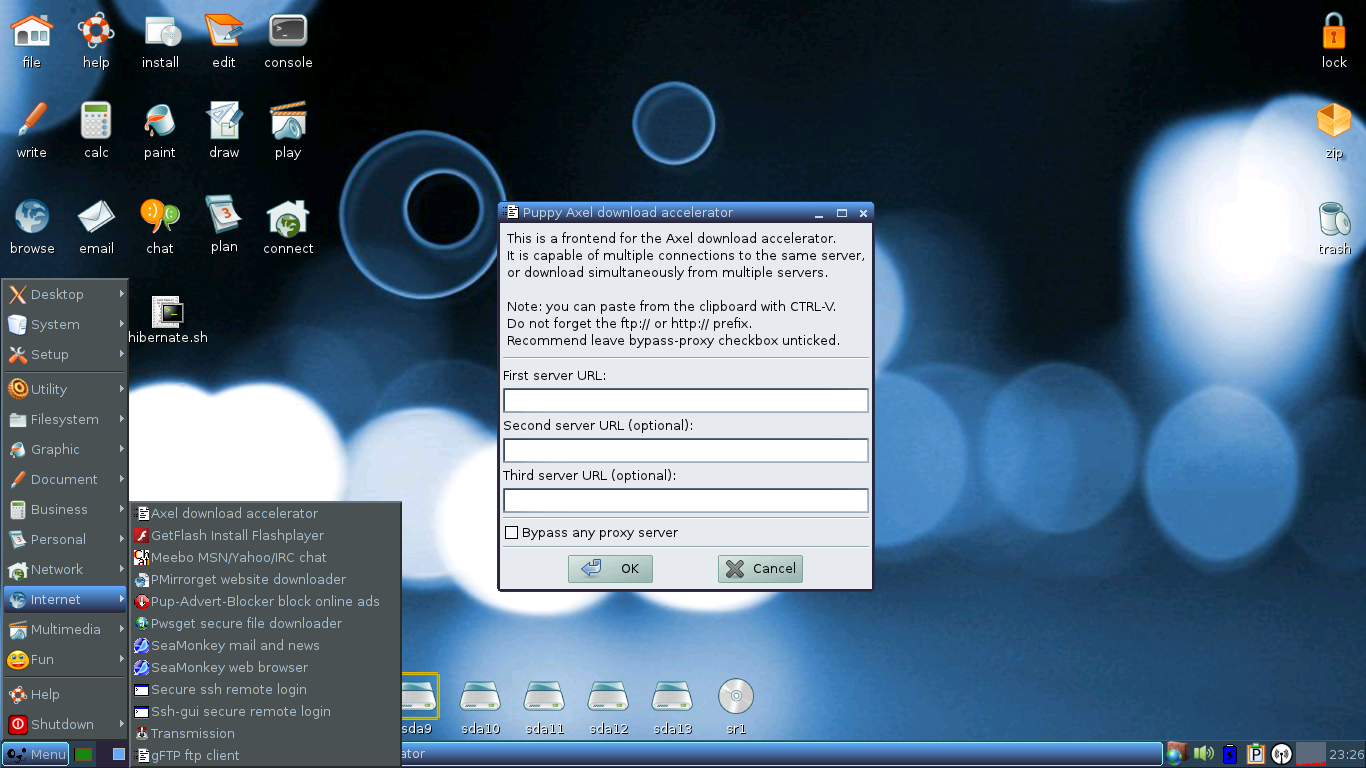Open the clipboard manager tray icon
The width and height of the screenshot is (1366, 768).
(1256, 754)
